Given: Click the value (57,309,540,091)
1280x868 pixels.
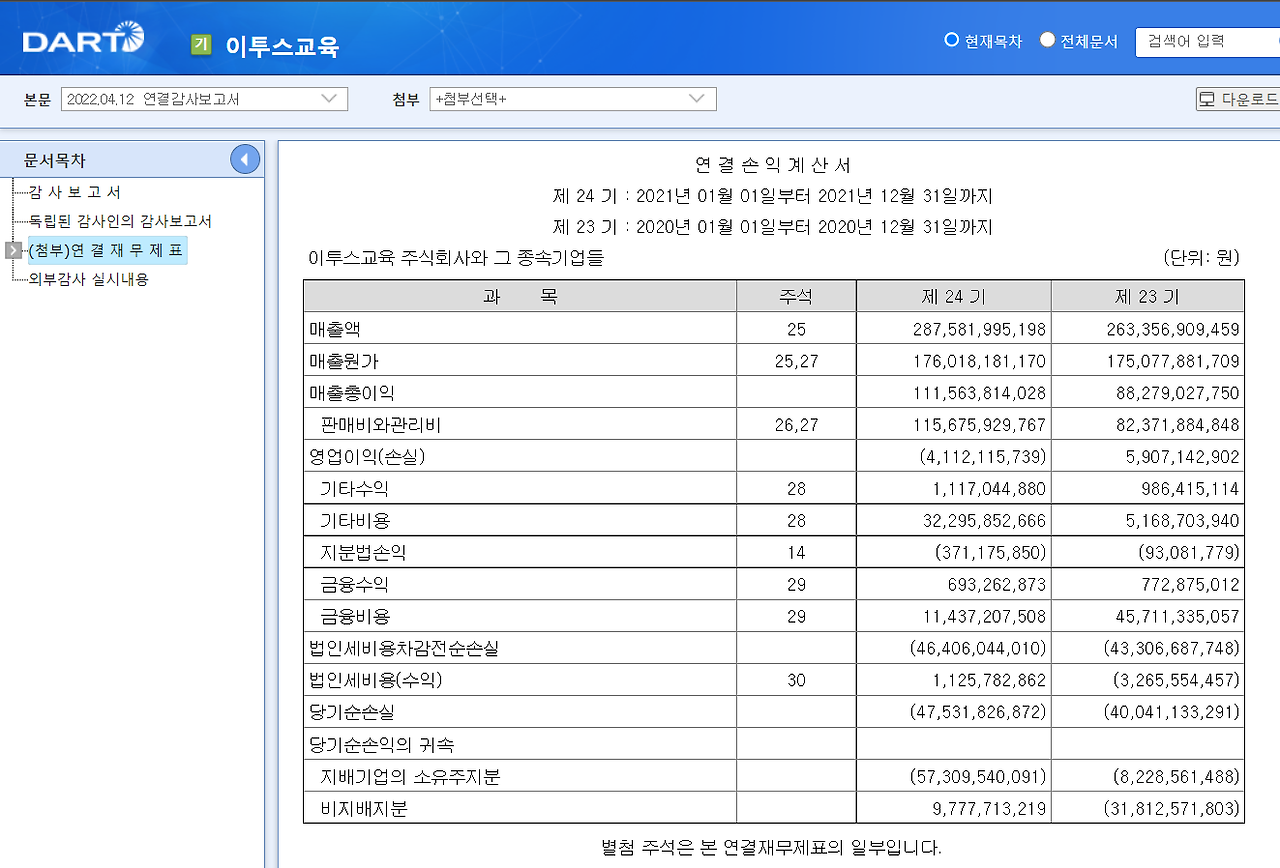Looking at the screenshot, I should [x=978, y=777].
